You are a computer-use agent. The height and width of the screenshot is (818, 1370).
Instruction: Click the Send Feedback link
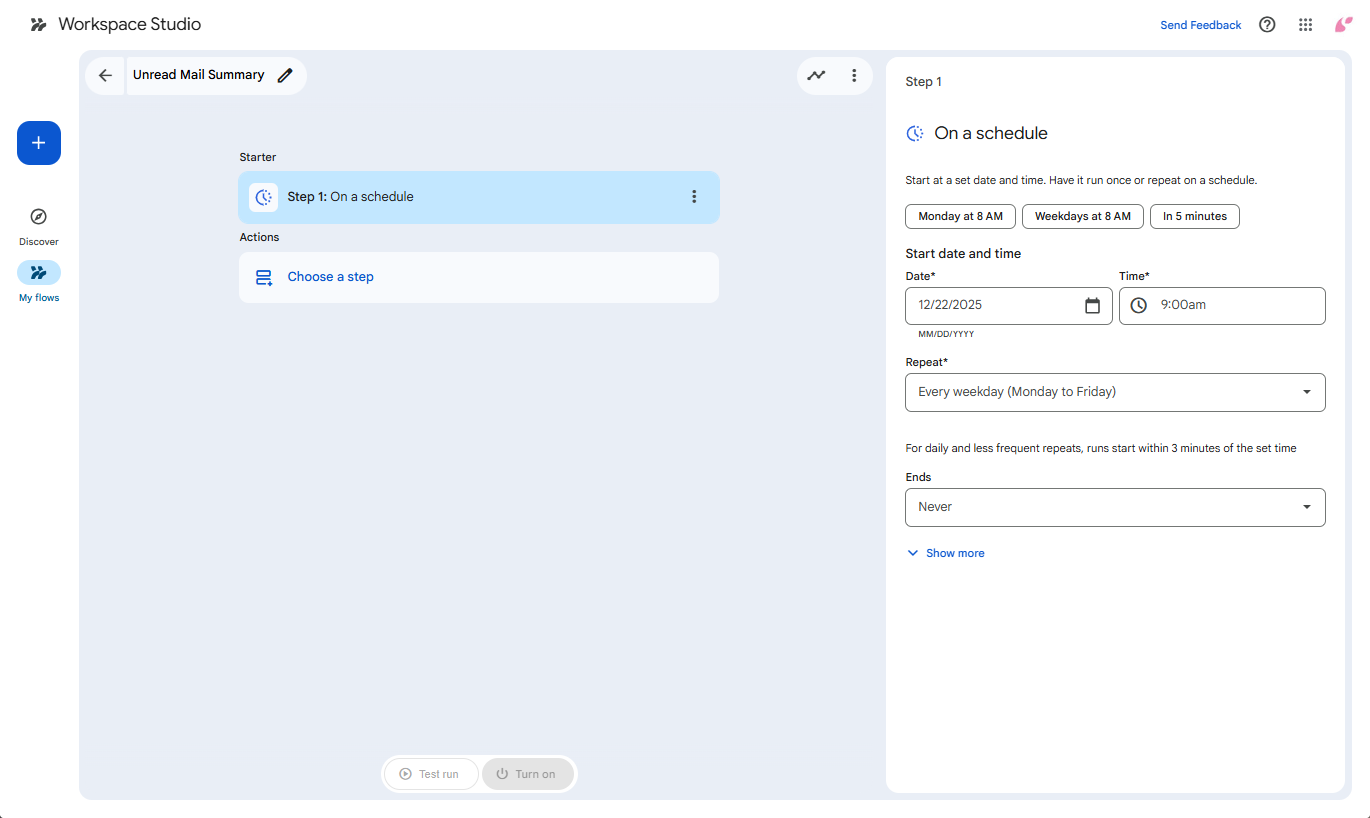pyautogui.click(x=1200, y=25)
